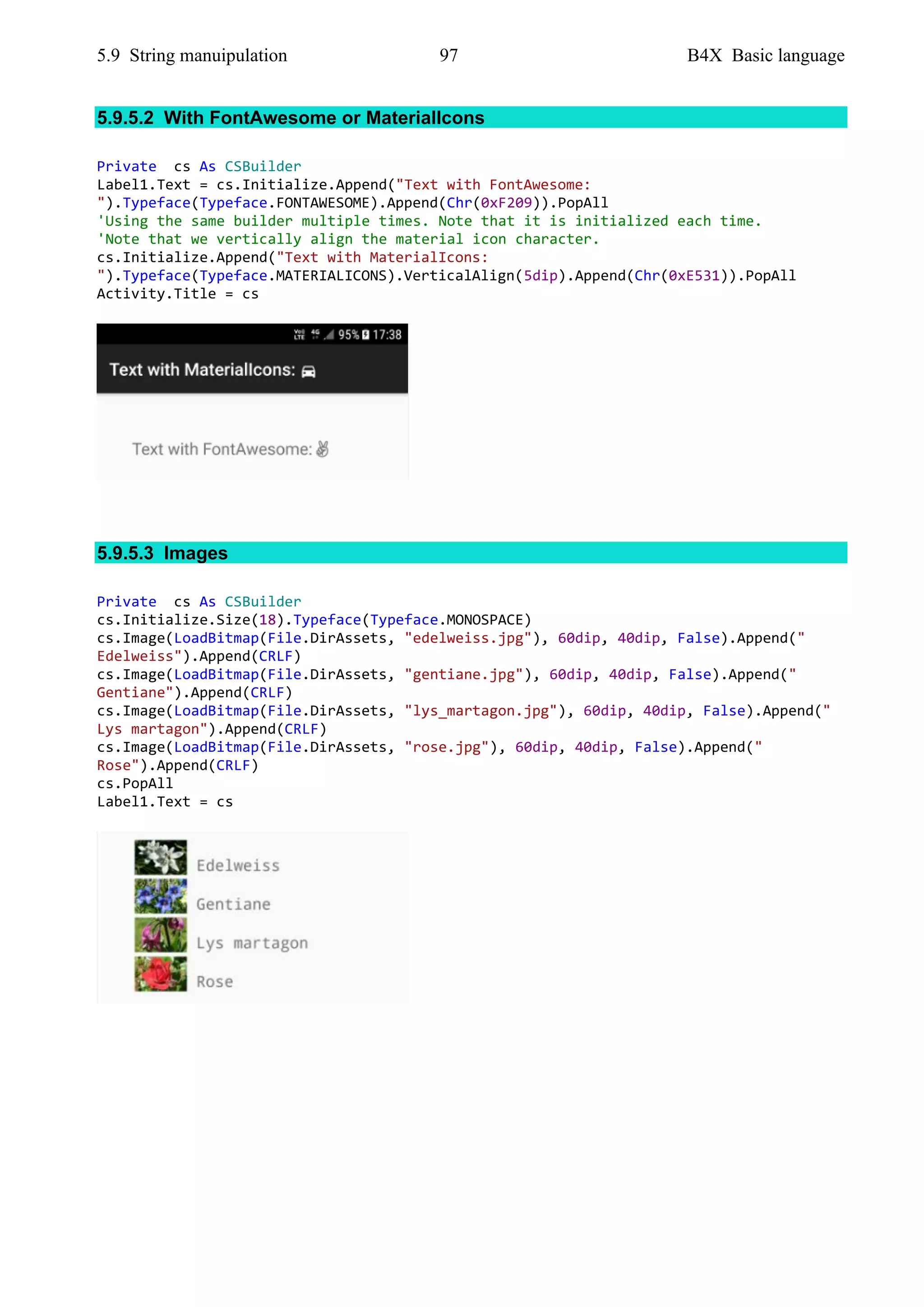924x1307 pixels.
Task: Click the "gentiane.jpg" string in code
Action: pyautogui.click(x=464, y=675)
